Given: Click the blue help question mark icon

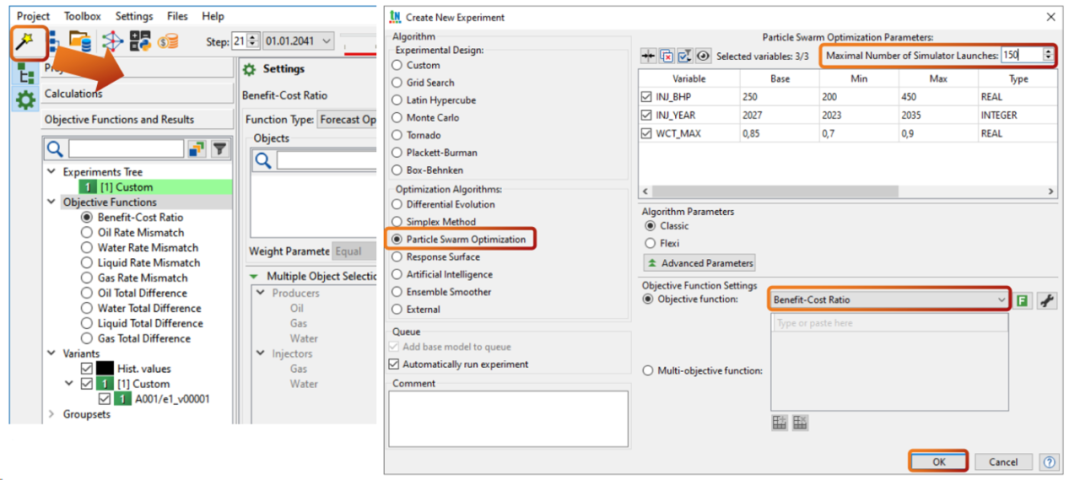Looking at the screenshot, I should [1049, 462].
